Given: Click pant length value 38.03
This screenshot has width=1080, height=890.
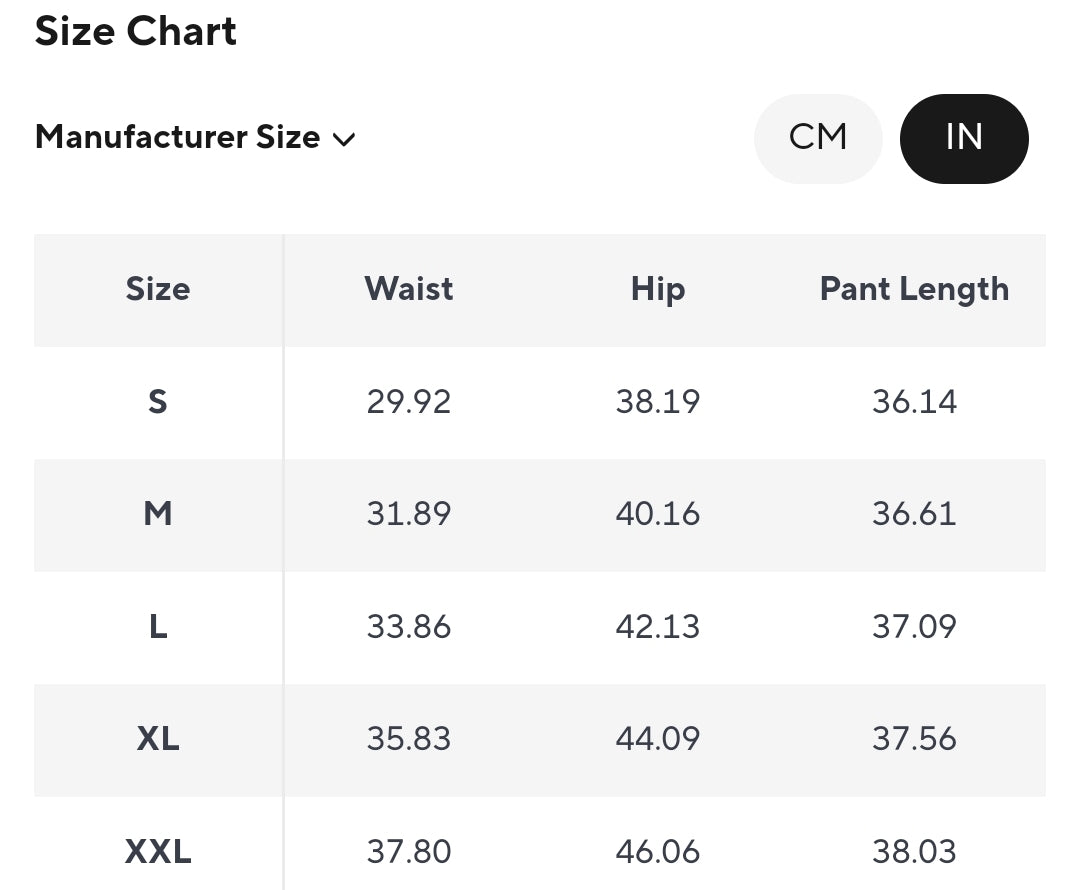Looking at the screenshot, I should point(914,852).
